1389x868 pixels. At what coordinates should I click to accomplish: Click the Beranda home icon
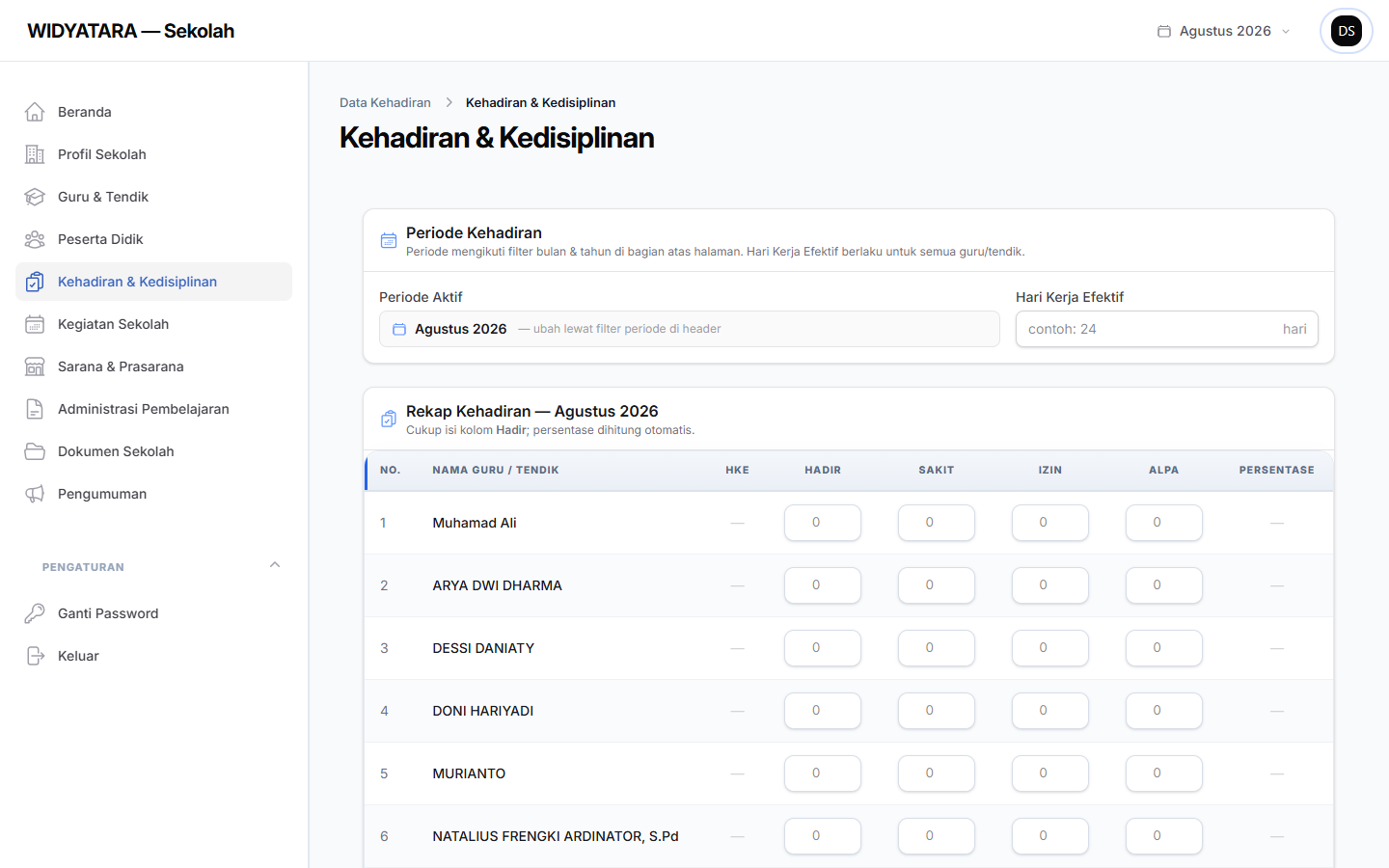(35, 112)
